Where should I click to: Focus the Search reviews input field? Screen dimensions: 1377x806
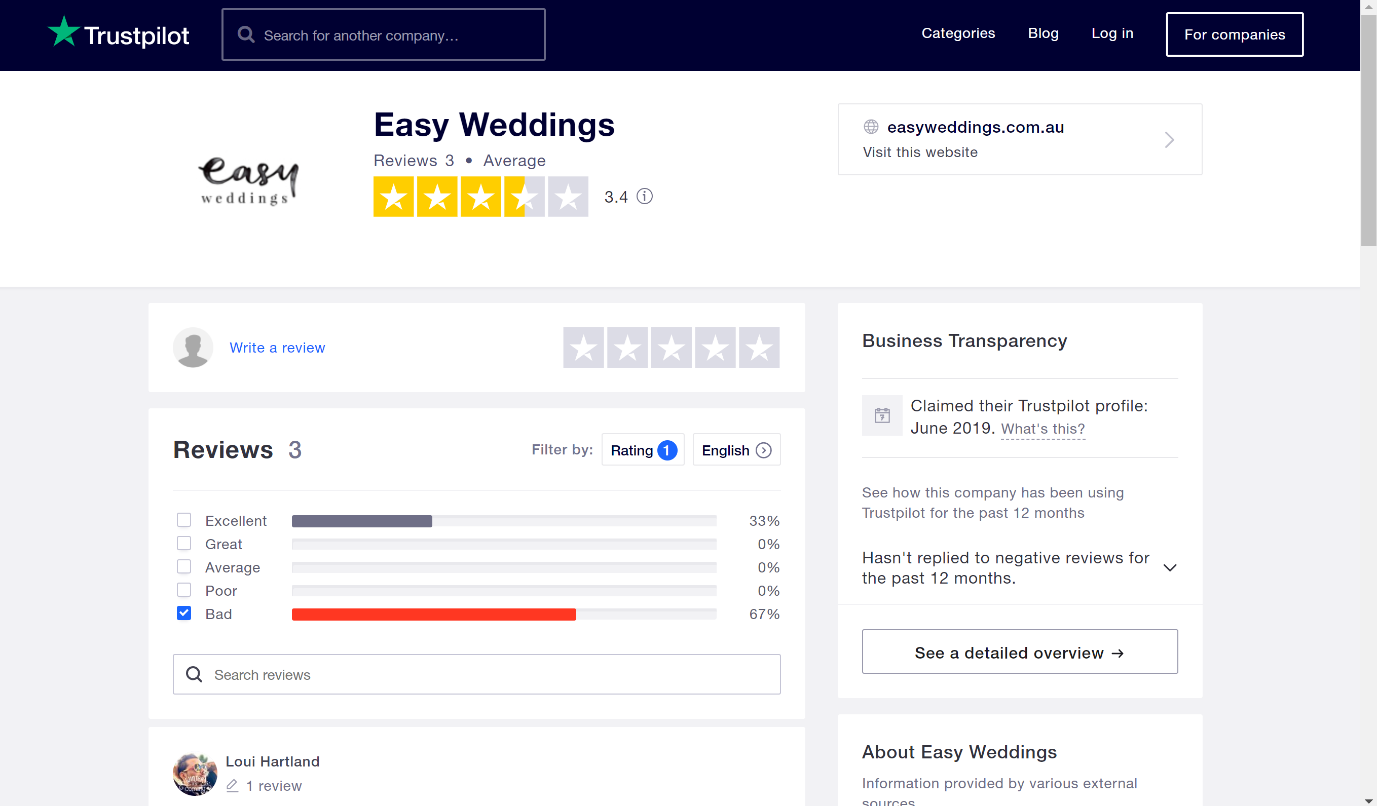[477, 674]
